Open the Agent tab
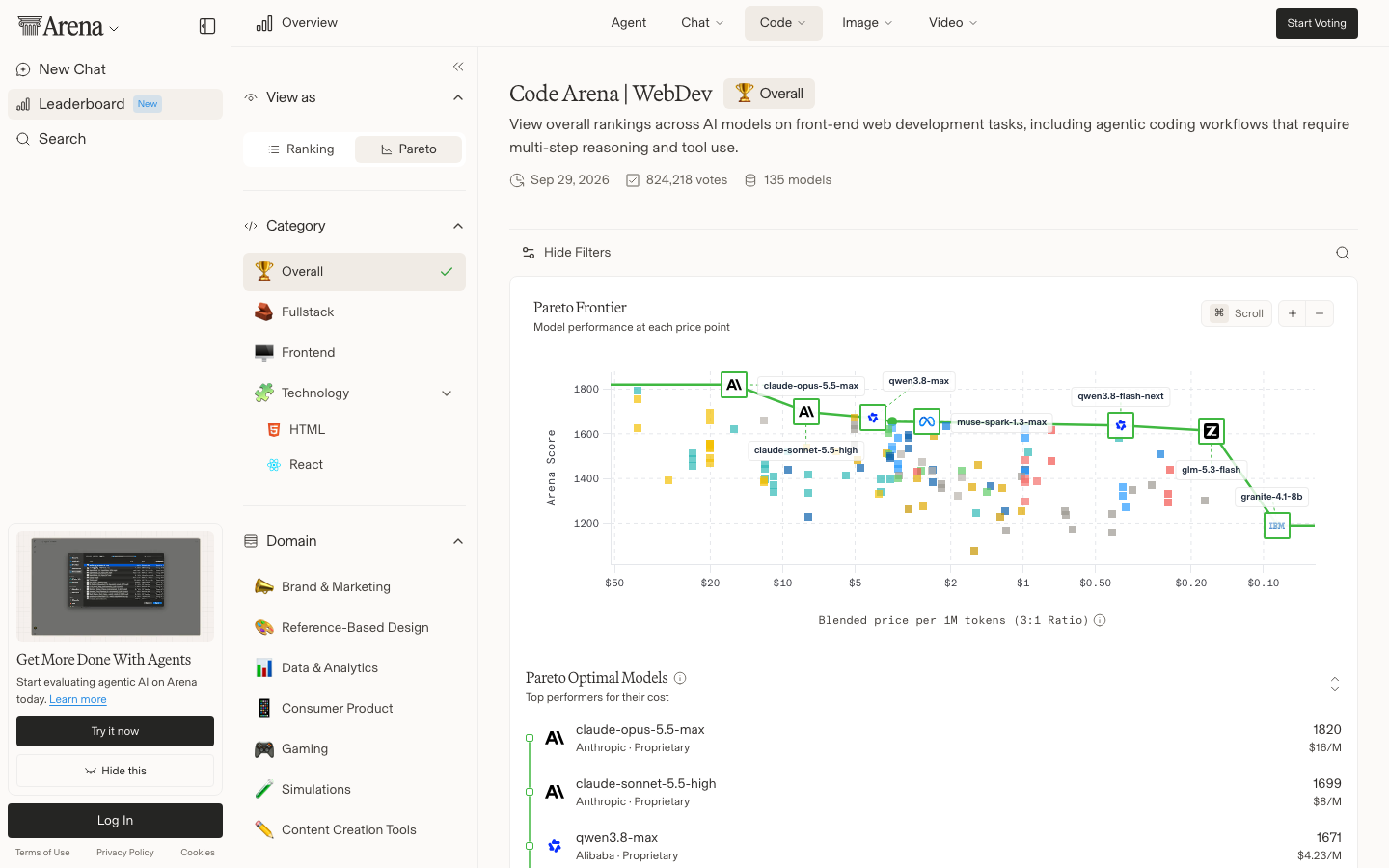The width and height of the screenshot is (1389, 868). pyautogui.click(x=629, y=23)
